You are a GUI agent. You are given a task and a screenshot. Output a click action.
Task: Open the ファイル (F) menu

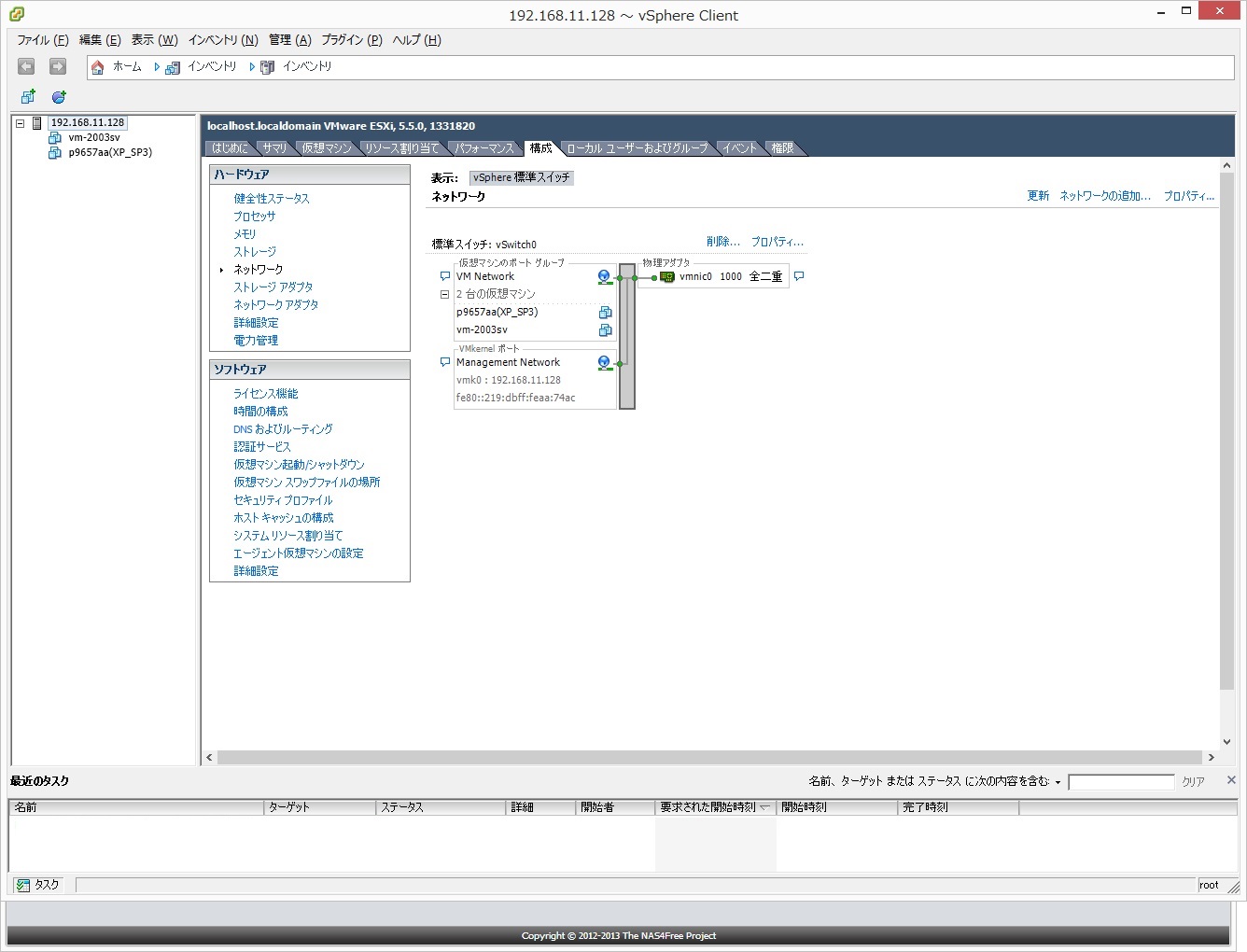43,40
